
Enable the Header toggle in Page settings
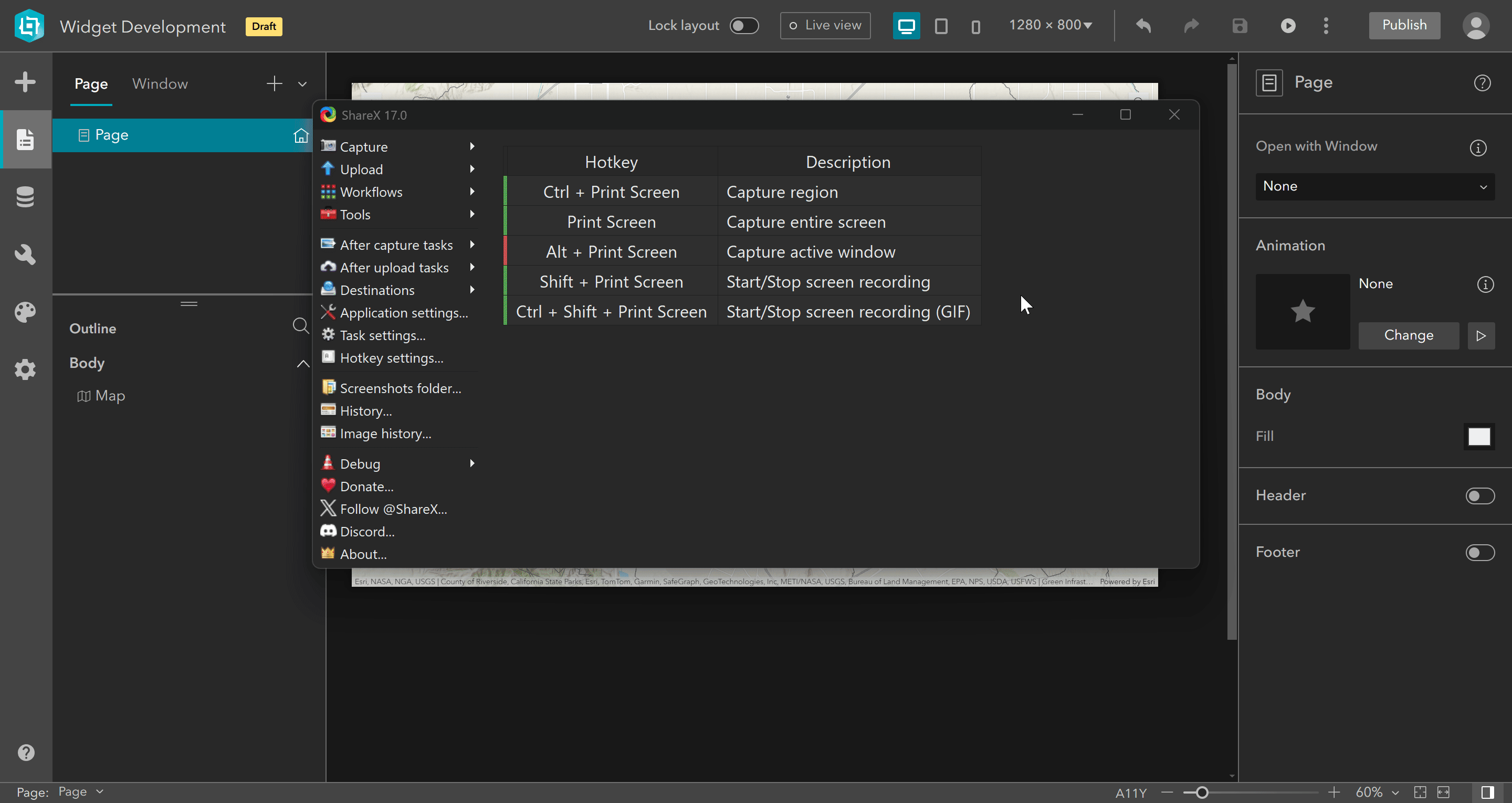click(1480, 495)
